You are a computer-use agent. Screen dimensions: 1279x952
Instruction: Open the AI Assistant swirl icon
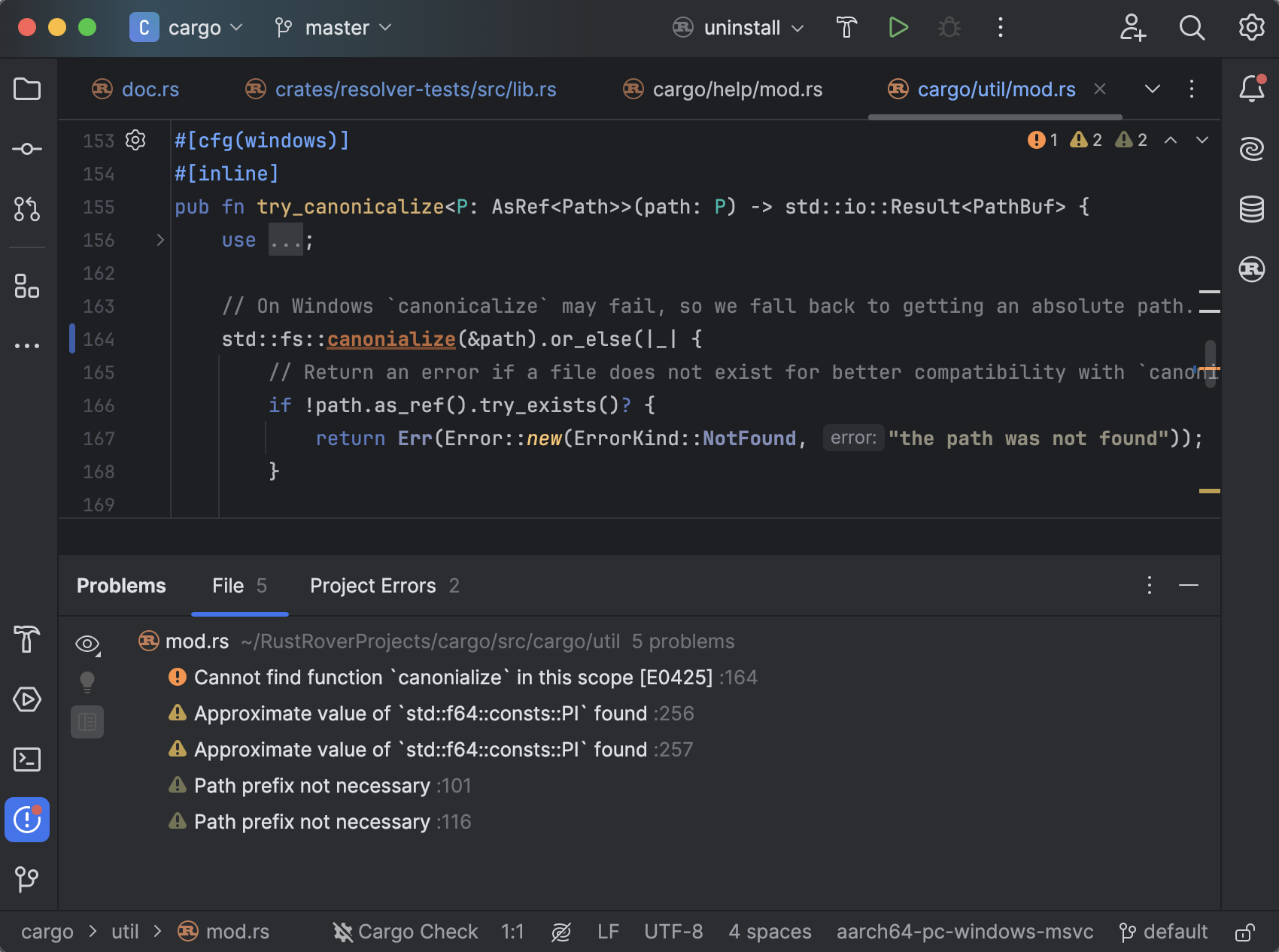click(1251, 148)
